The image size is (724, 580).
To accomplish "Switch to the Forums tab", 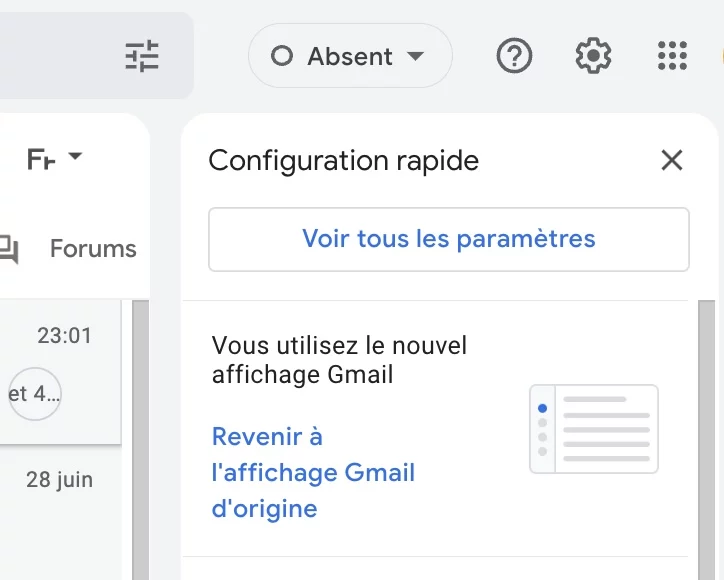I will [93, 249].
